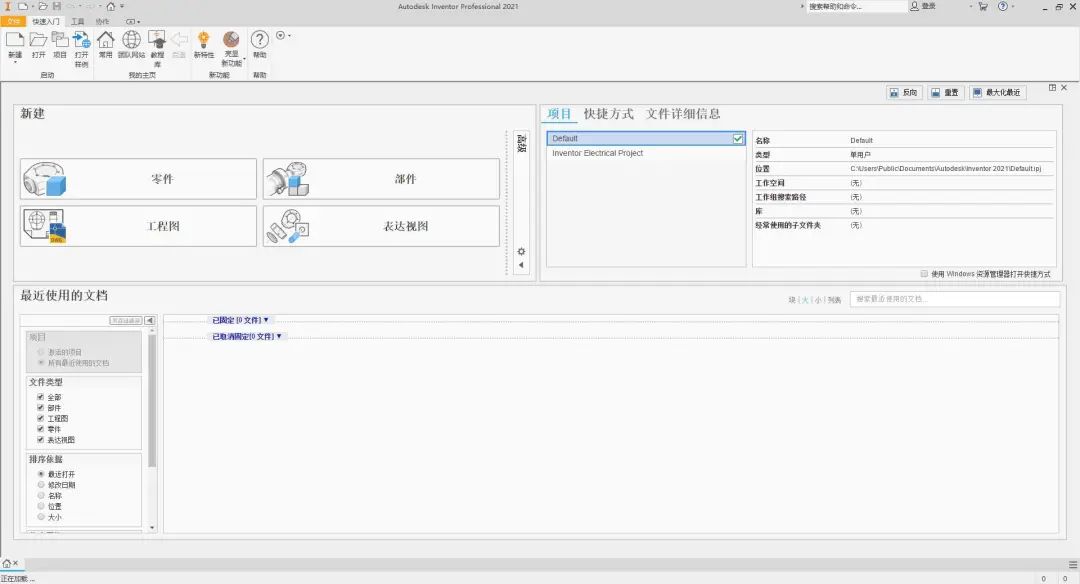1080x584 pixels.
Task: Expand the 亮显新功能 dropdown arrow
Action: coord(244,59)
